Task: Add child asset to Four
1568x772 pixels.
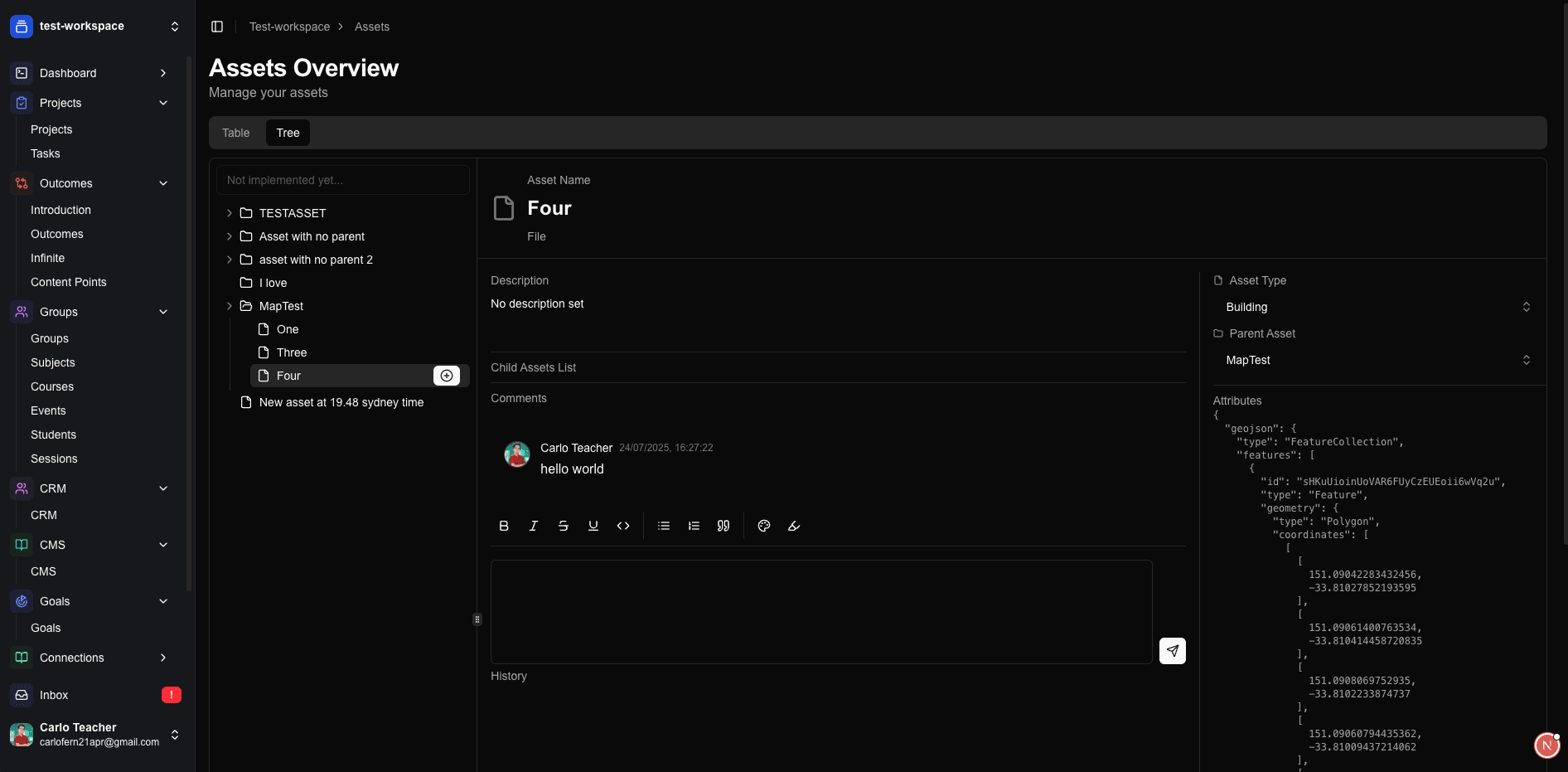Action: point(447,376)
